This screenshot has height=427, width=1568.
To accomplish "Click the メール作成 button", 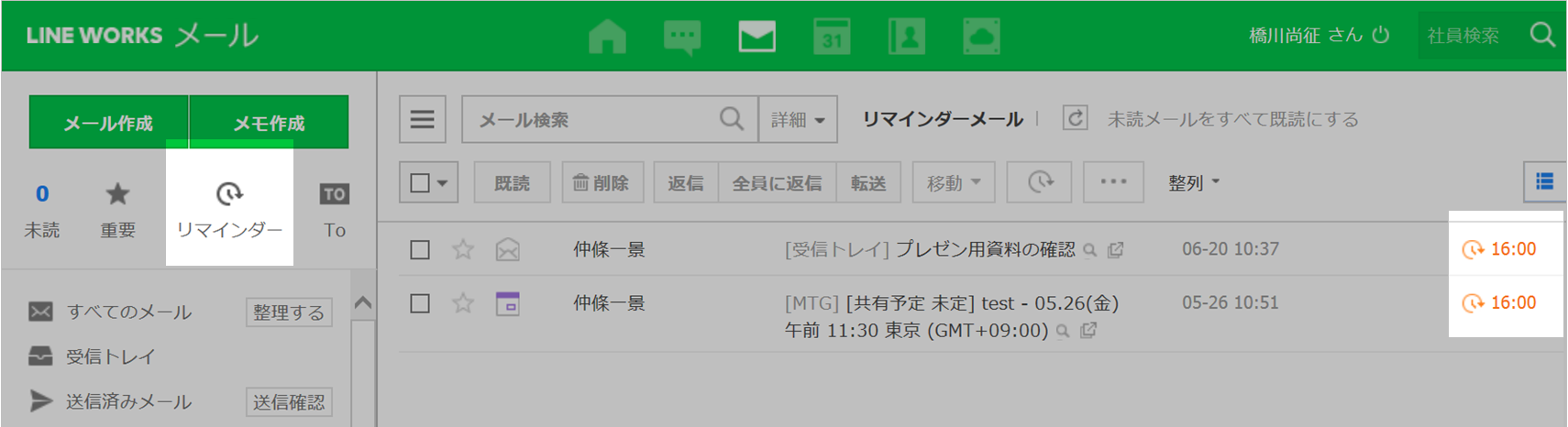I will (108, 123).
